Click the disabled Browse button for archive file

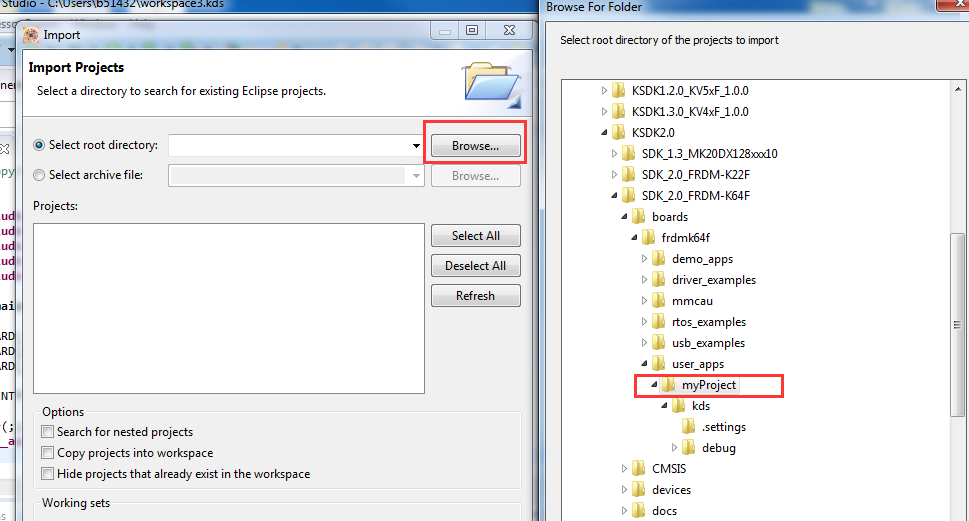coord(475,176)
